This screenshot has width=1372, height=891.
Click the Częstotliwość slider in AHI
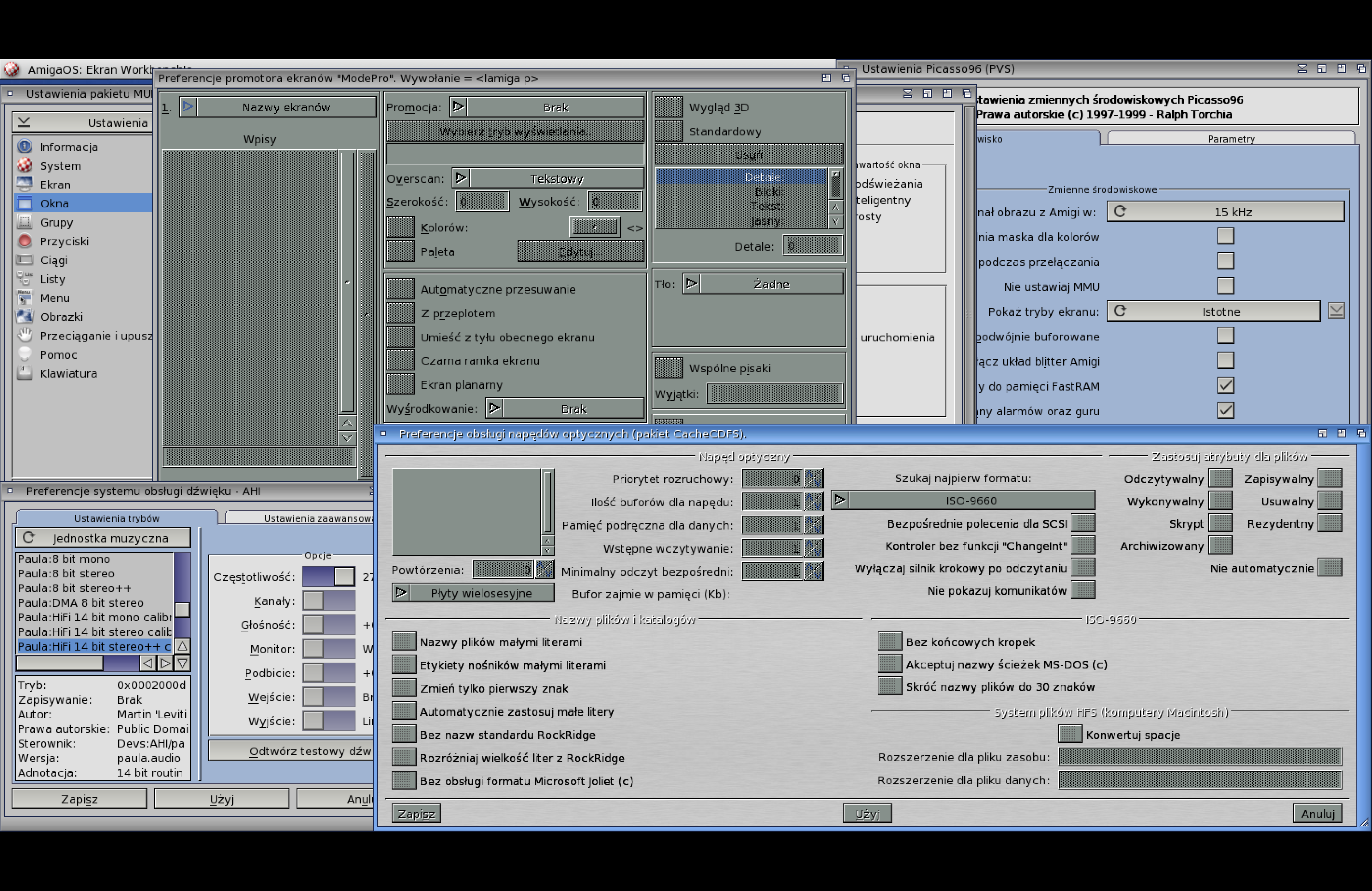tap(329, 576)
